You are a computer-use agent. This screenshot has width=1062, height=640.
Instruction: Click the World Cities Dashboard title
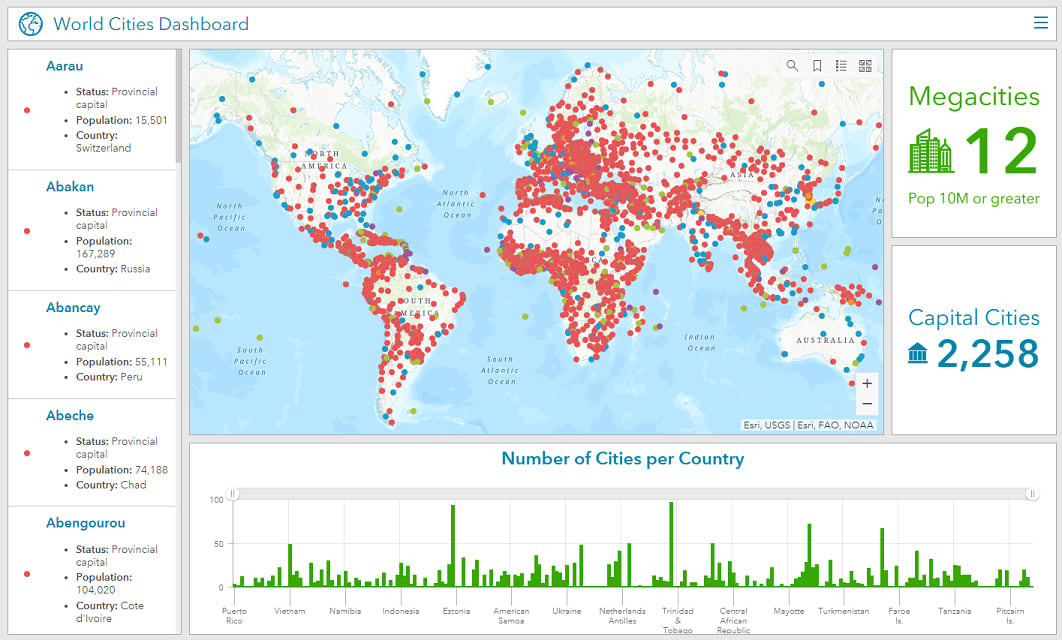(x=150, y=24)
